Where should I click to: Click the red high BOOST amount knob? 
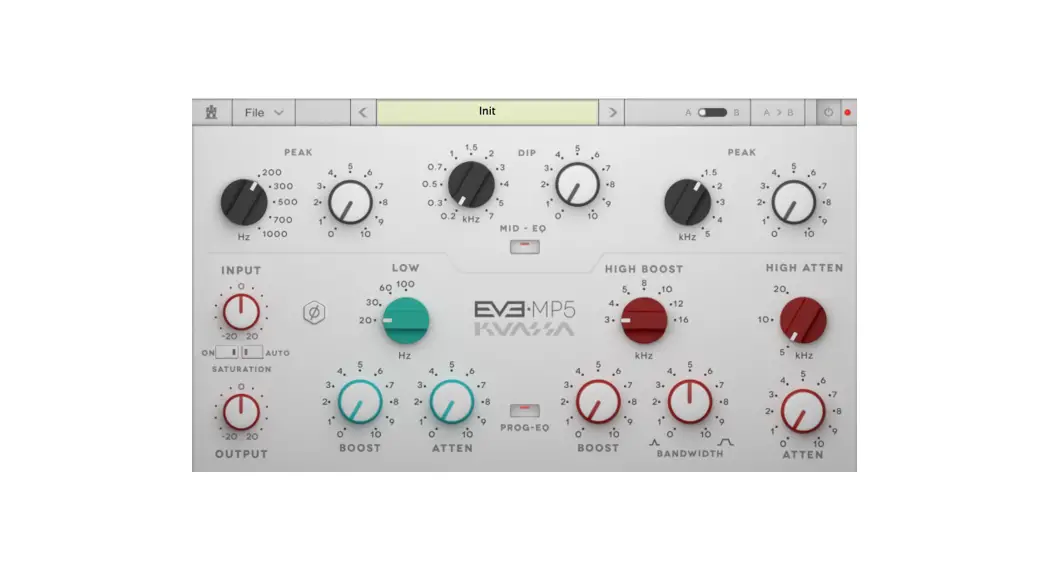[598, 402]
